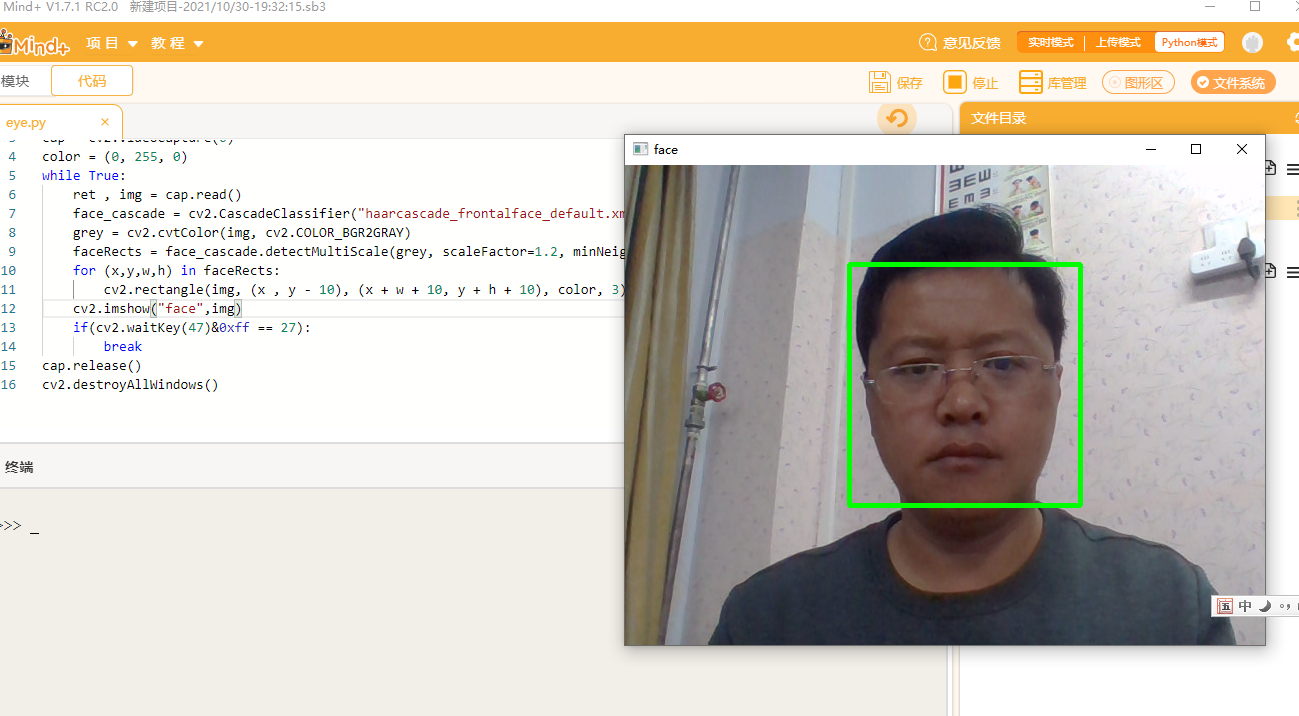The height and width of the screenshot is (716, 1299).
Task: Click the add-file icon in file directory
Action: coord(1270,168)
